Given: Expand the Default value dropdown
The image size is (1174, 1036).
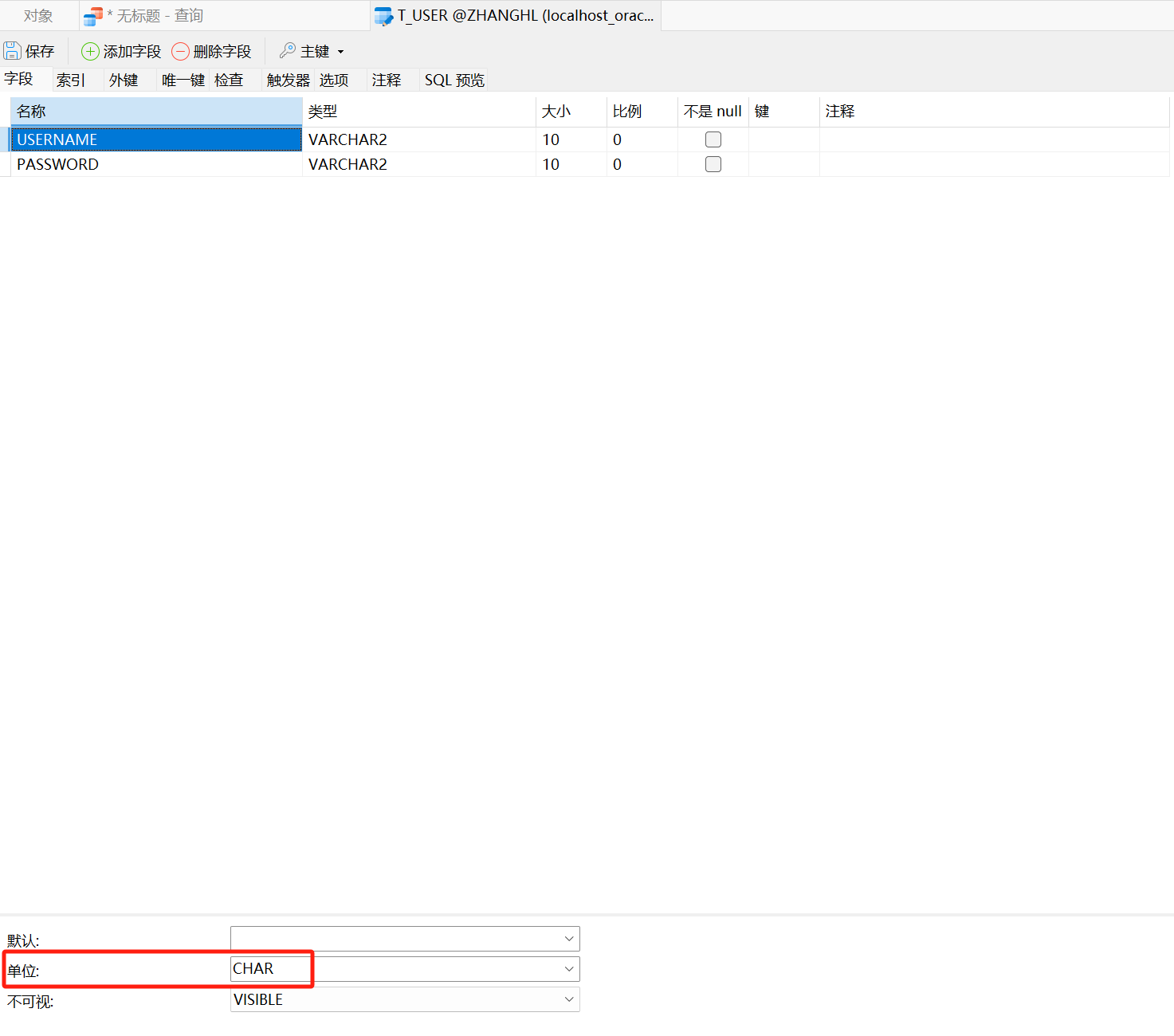Looking at the screenshot, I should [x=569, y=939].
